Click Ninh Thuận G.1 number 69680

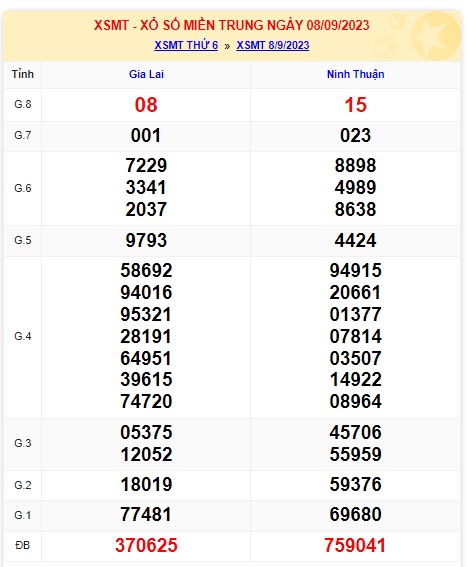tap(356, 515)
